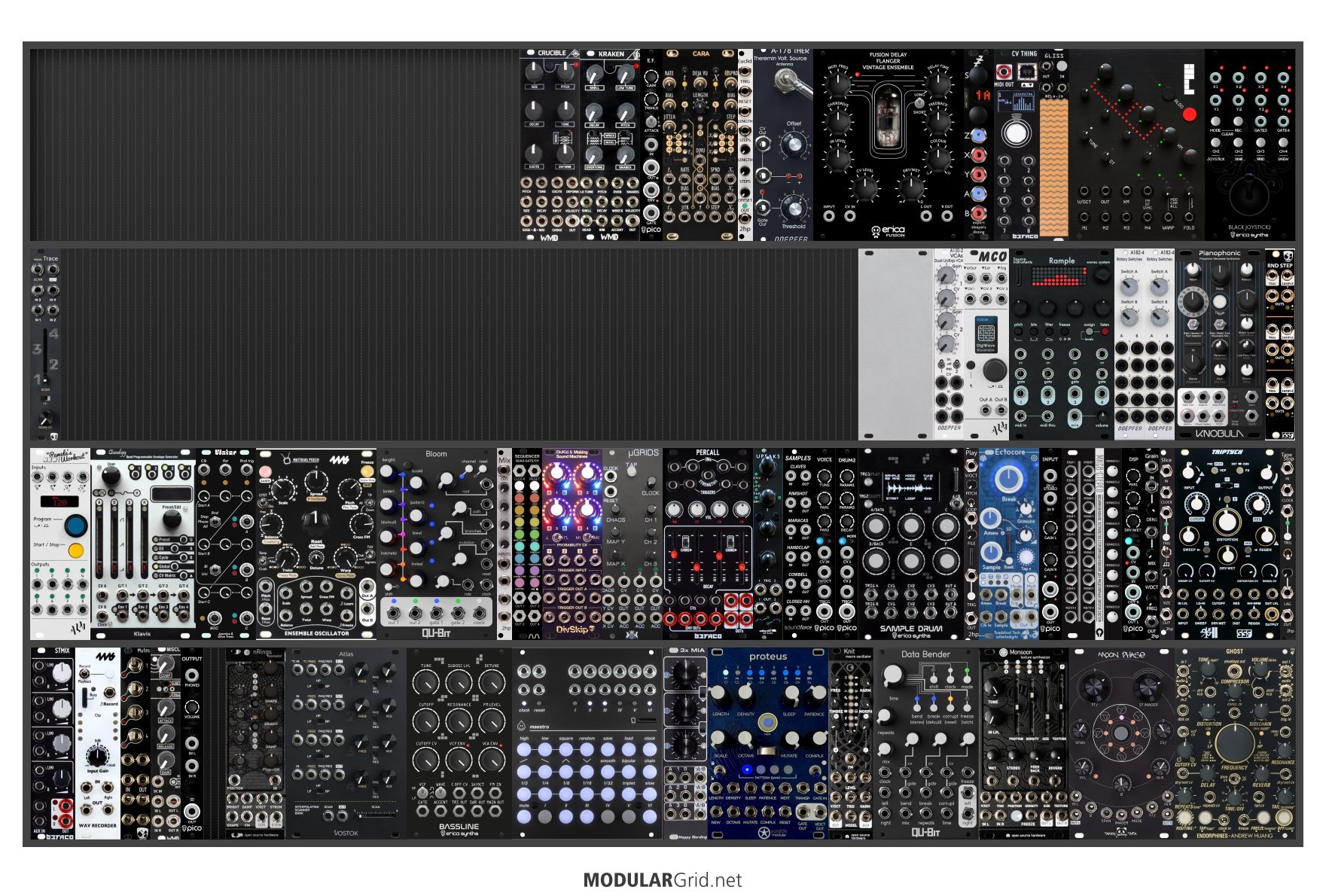Open the Vostok Atlas module
The image size is (1326, 896).
coord(346,743)
